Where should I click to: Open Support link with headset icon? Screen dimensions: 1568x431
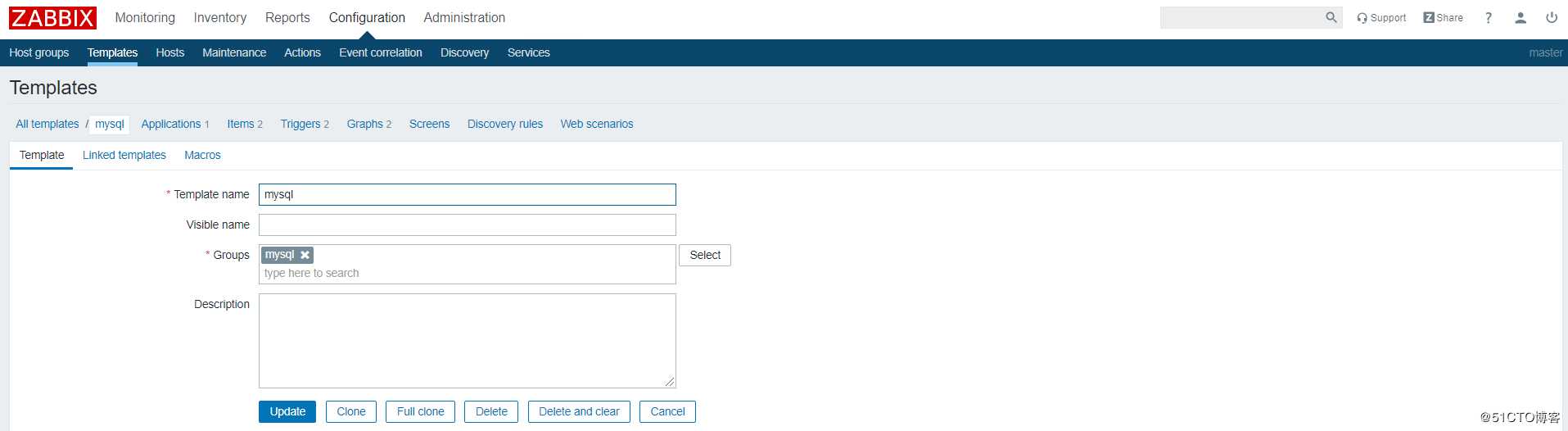pos(1381,18)
